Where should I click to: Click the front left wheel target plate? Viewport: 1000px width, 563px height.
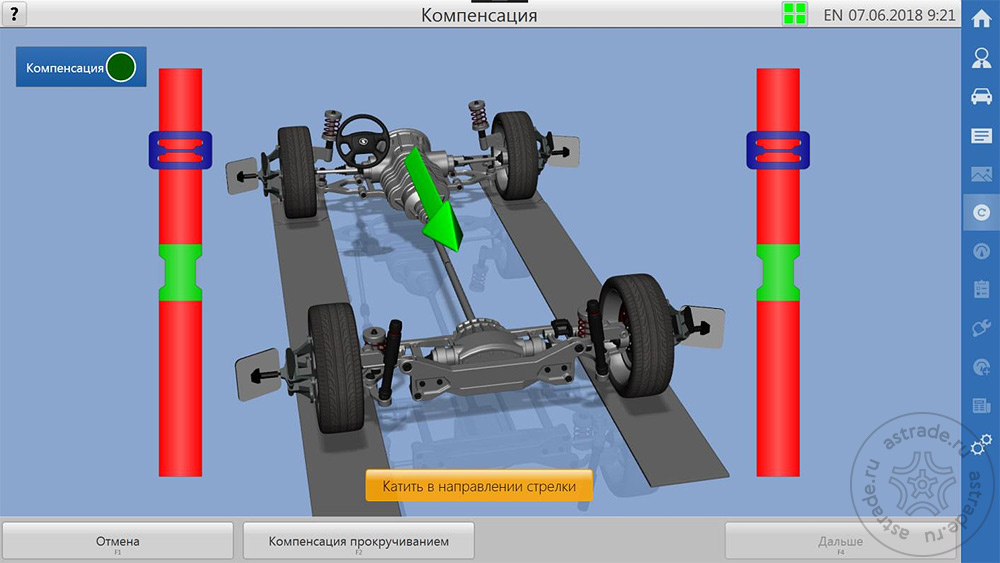240,176
